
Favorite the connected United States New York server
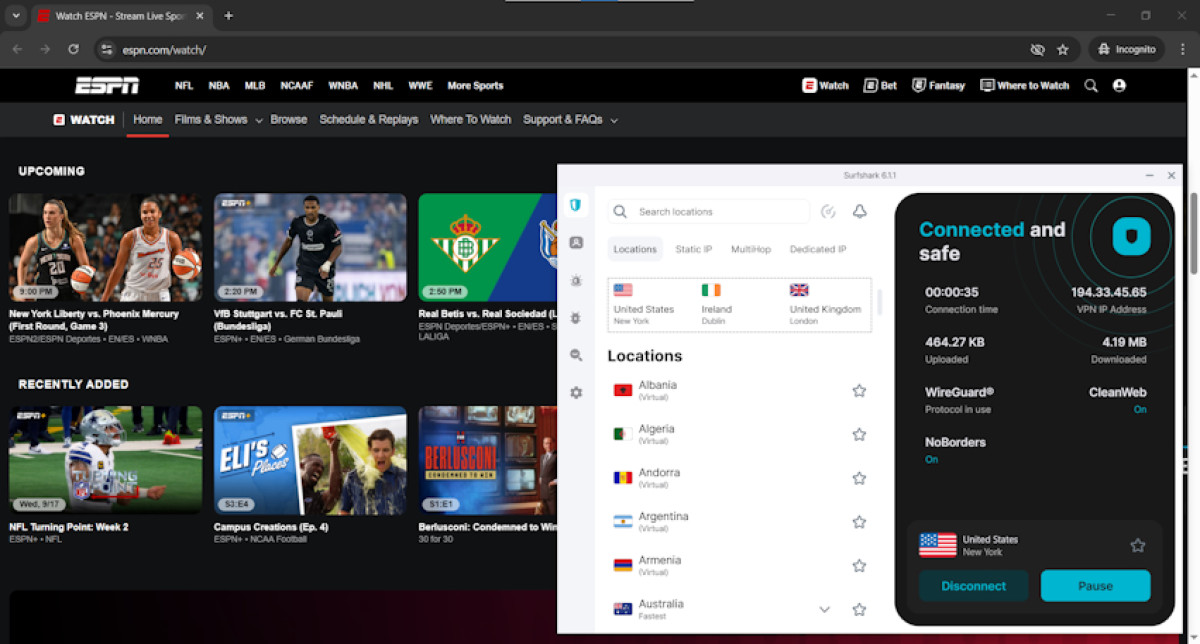click(x=1138, y=545)
